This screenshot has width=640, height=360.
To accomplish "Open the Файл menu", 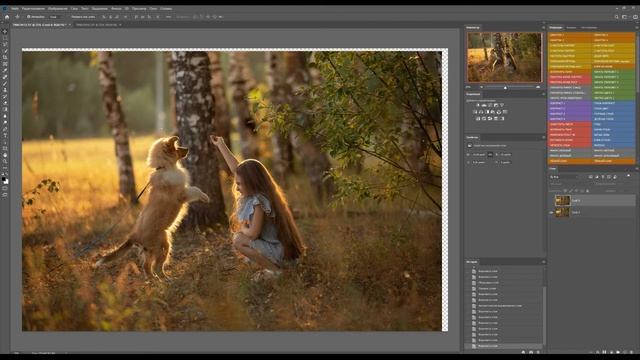I will (x=15, y=9).
